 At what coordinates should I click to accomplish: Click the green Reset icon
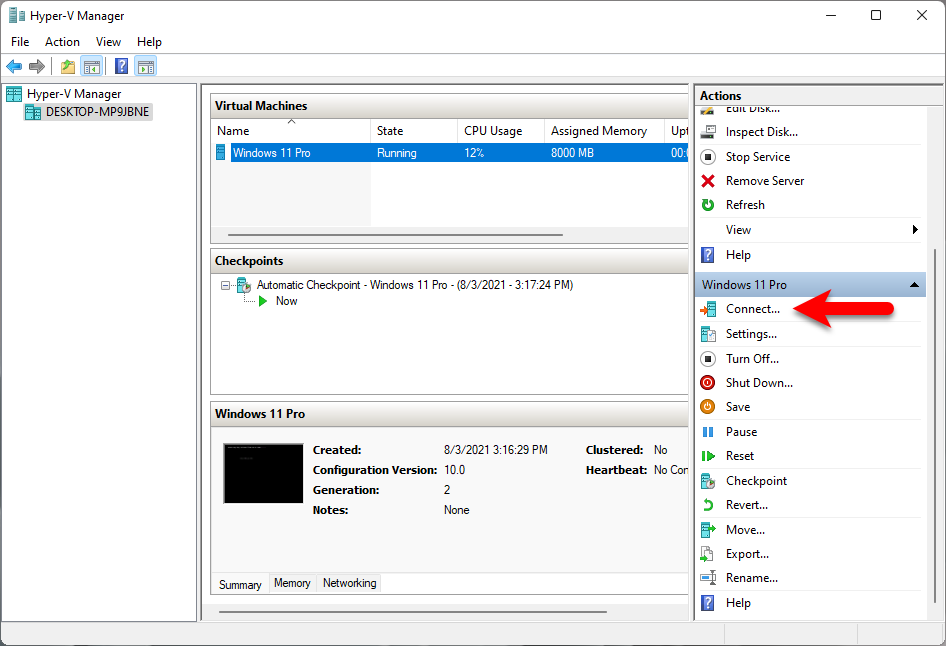tap(708, 456)
